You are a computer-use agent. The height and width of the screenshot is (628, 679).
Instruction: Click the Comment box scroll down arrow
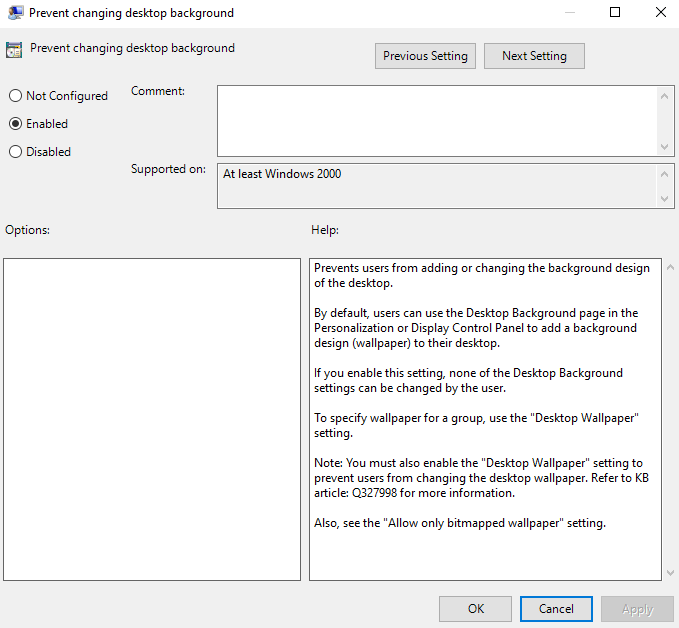(x=666, y=147)
